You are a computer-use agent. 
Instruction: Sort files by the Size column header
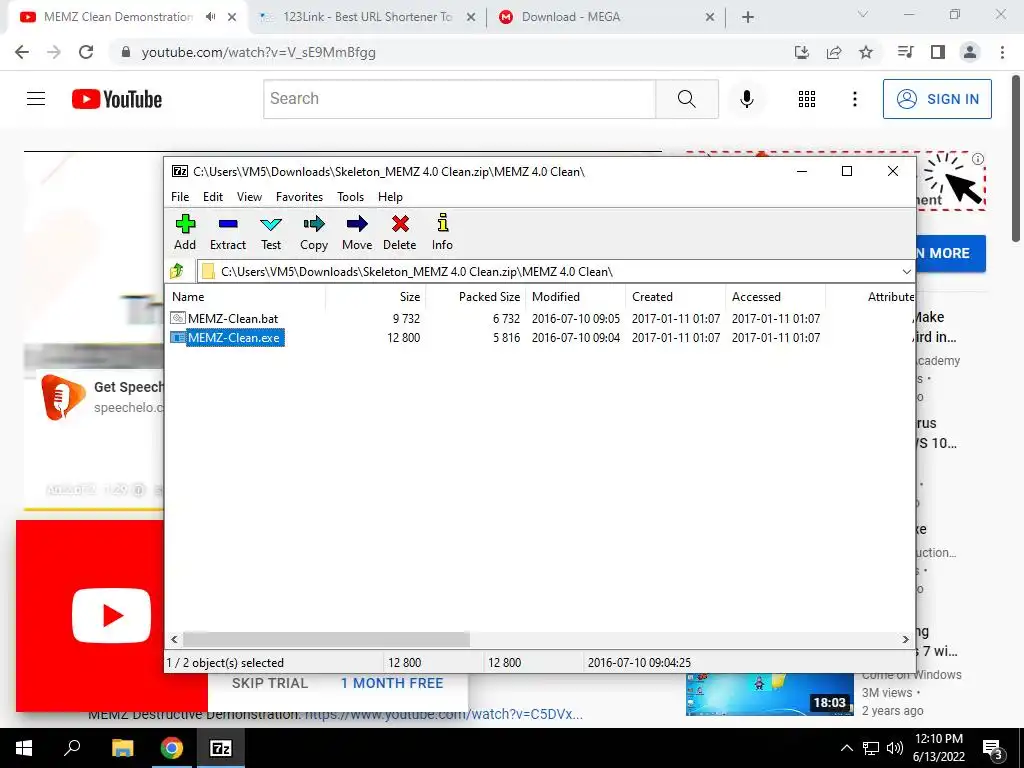pyautogui.click(x=376, y=296)
